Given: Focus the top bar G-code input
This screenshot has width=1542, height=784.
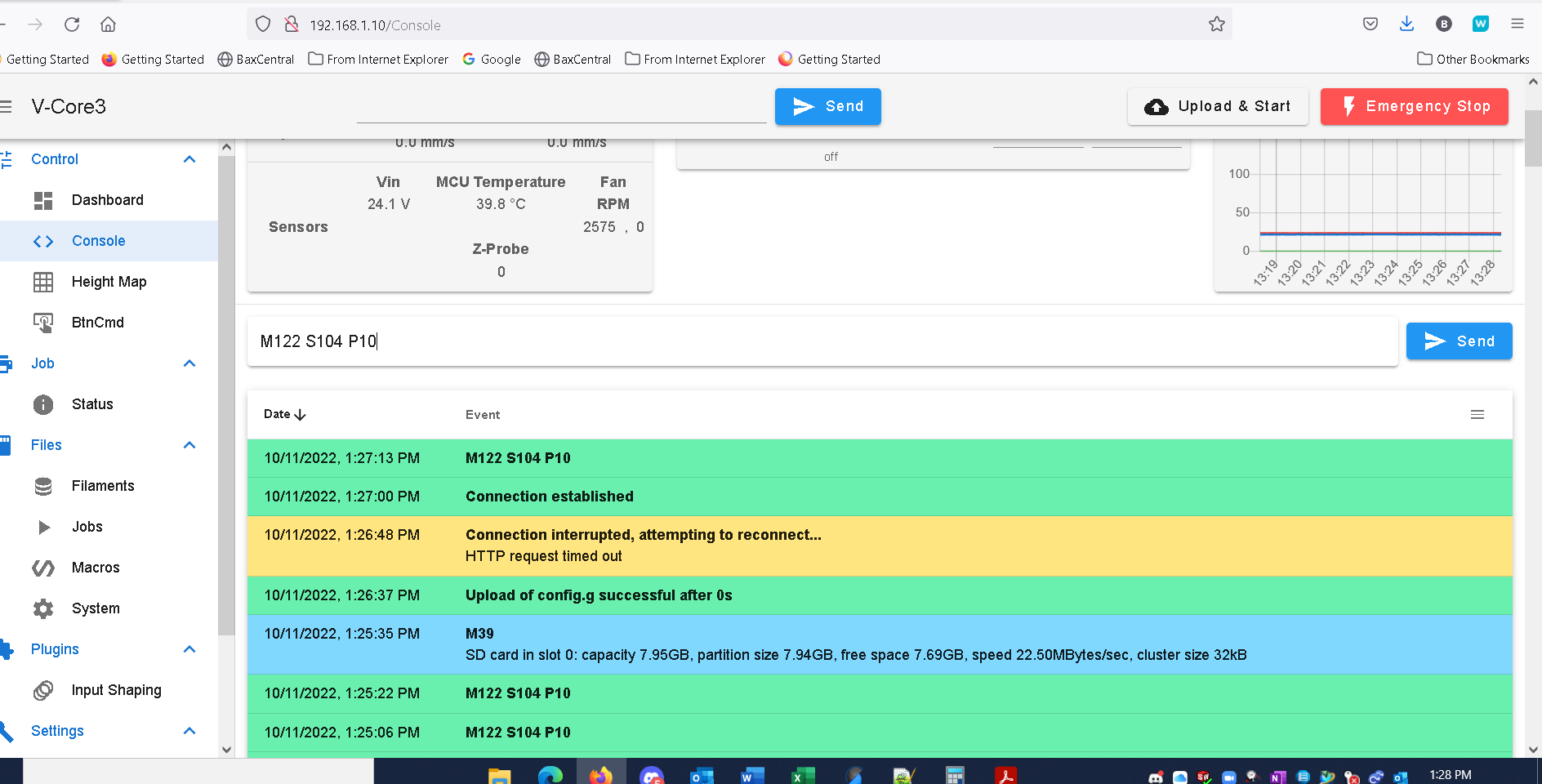Looking at the screenshot, I should tap(562, 107).
